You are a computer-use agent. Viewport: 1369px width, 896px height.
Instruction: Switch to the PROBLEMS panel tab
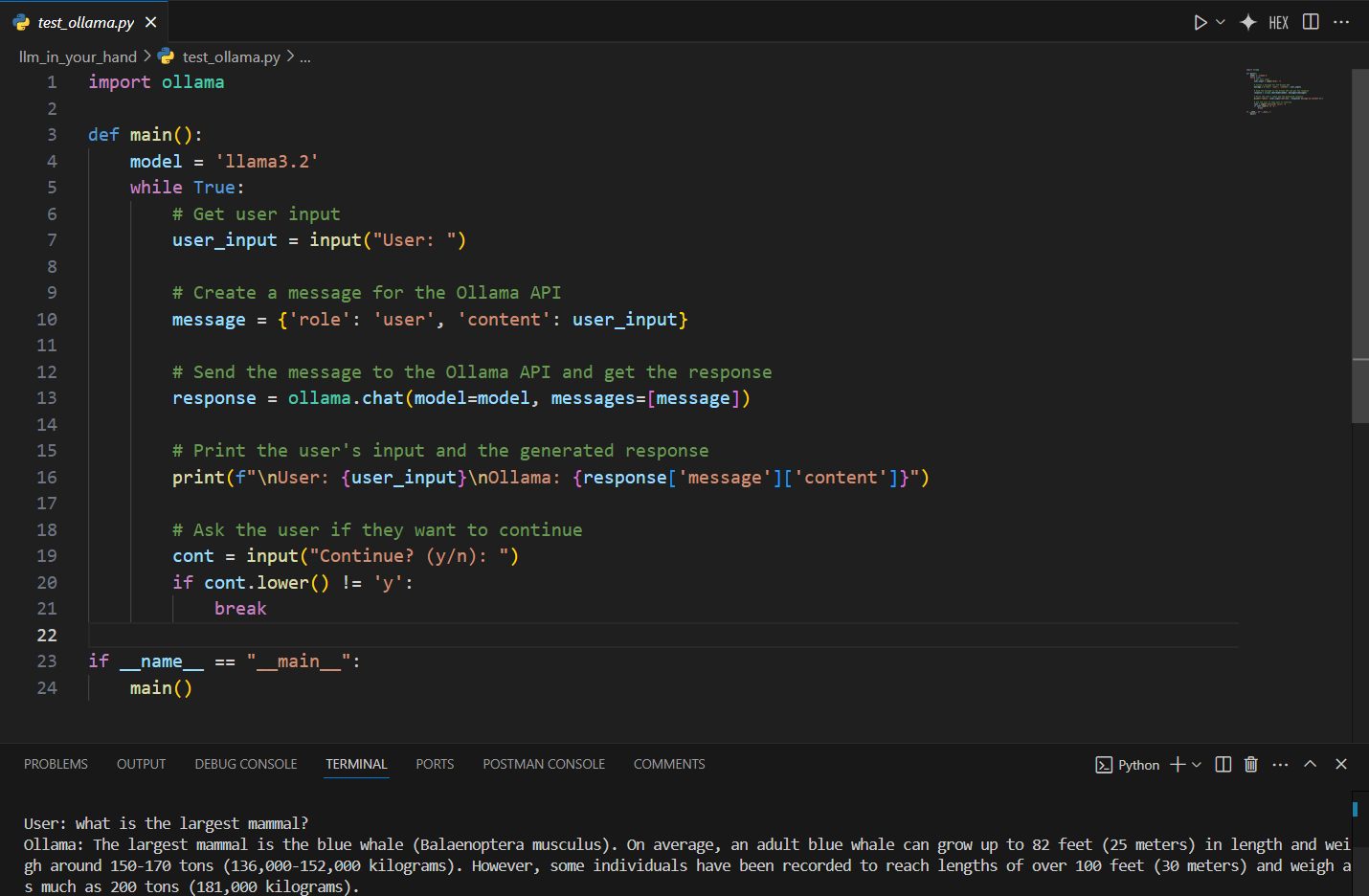click(56, 764)
